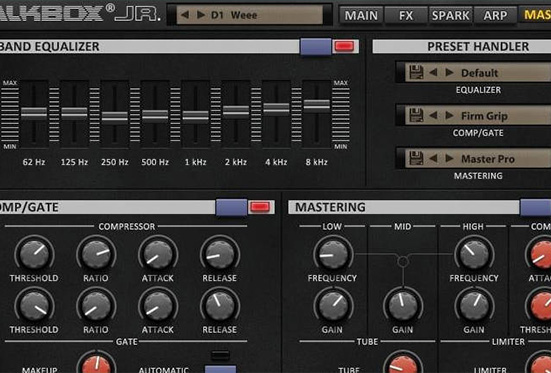
Task: Click the Mastering Mid Gain knob
Action: pyautogui.click(x=403, y=306)
